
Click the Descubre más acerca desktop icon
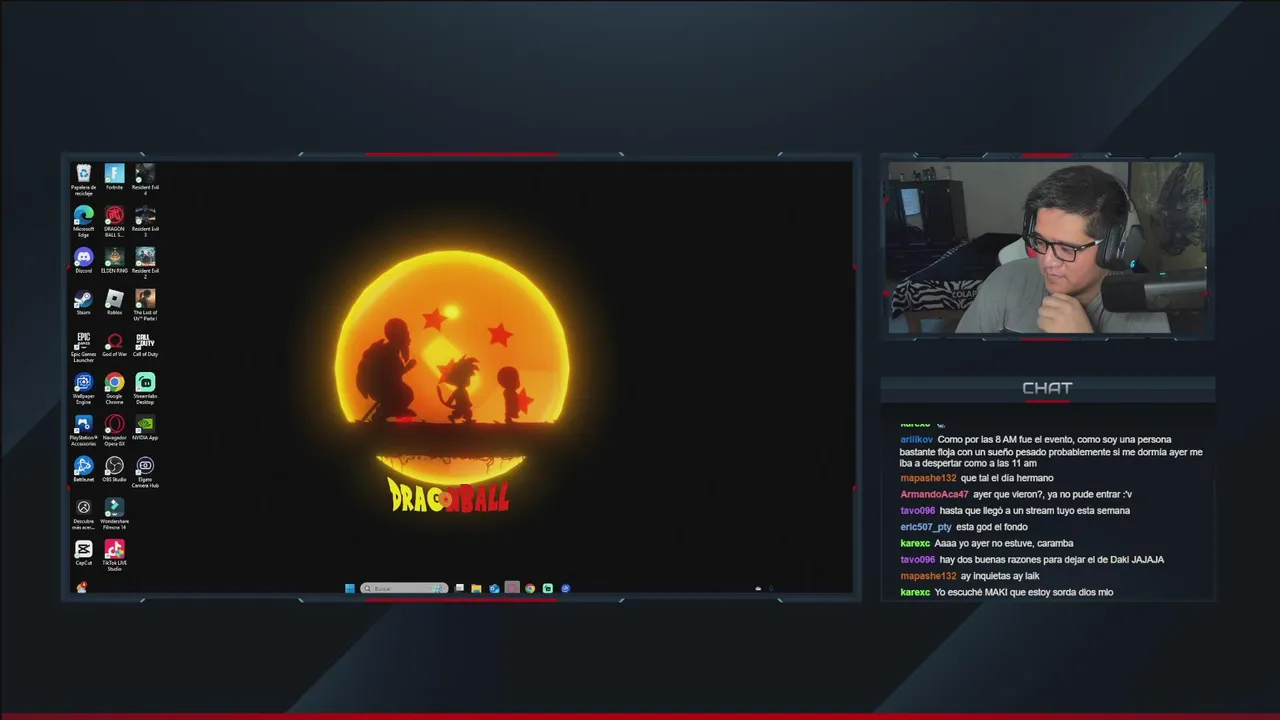(84, 514)
